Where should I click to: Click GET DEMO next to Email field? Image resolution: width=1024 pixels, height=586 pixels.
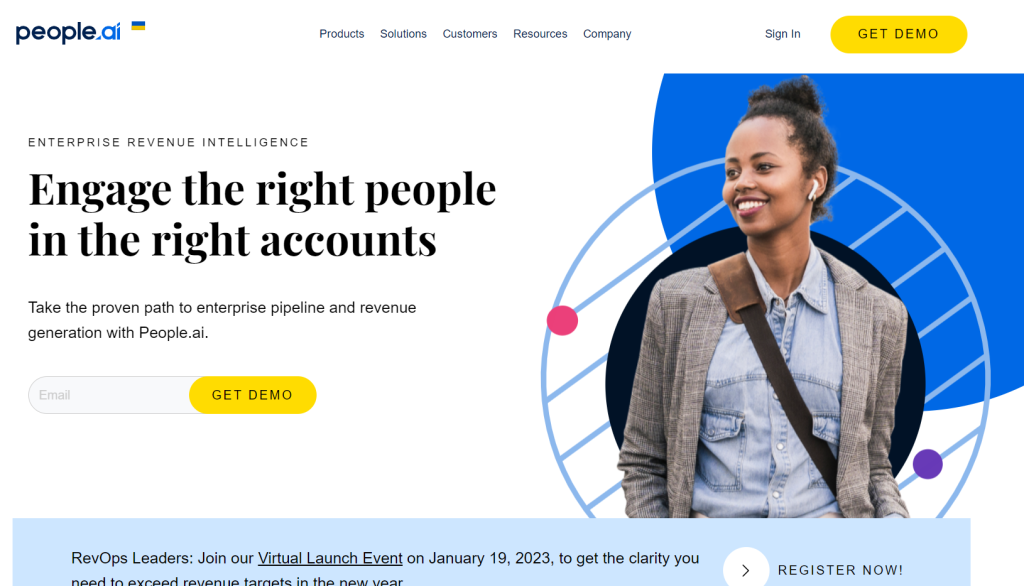coord(253,395)
